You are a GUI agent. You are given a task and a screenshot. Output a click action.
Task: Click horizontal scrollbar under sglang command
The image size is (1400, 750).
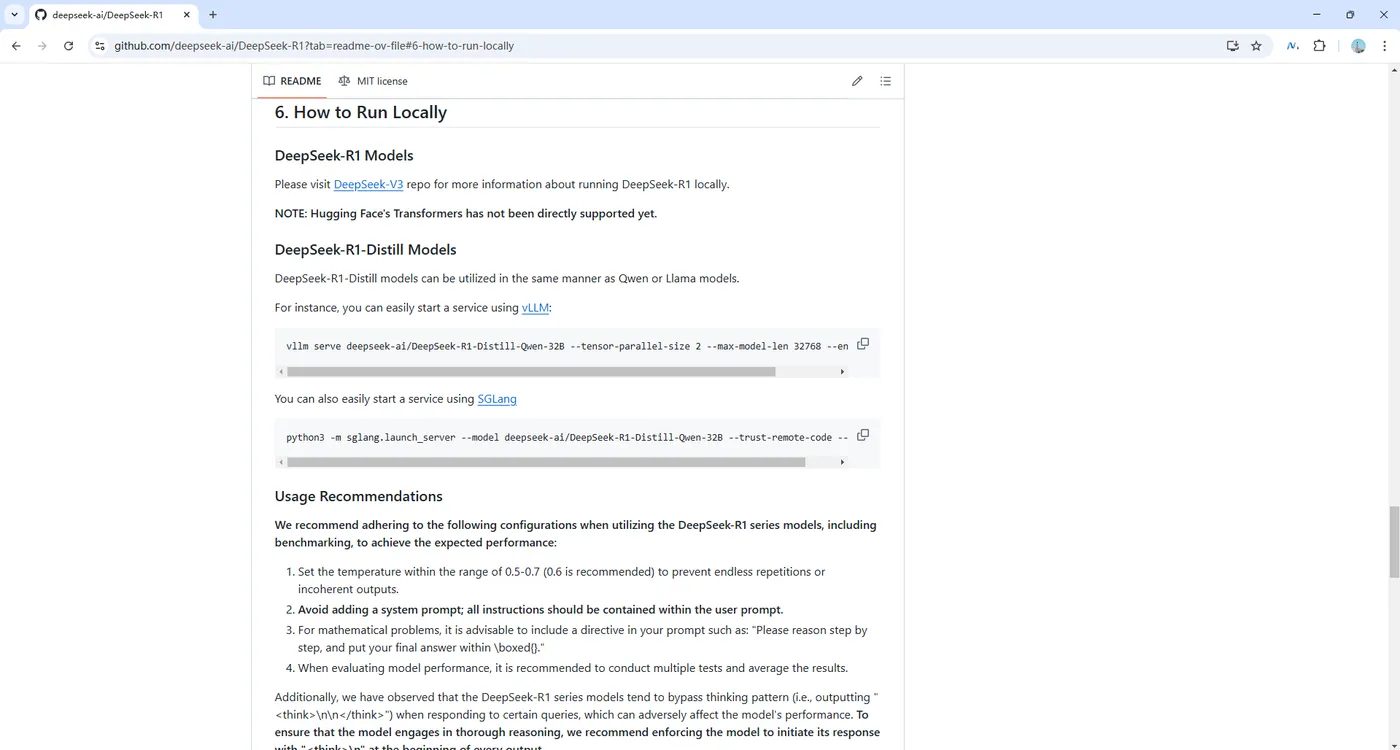click(x=546, y=463)
